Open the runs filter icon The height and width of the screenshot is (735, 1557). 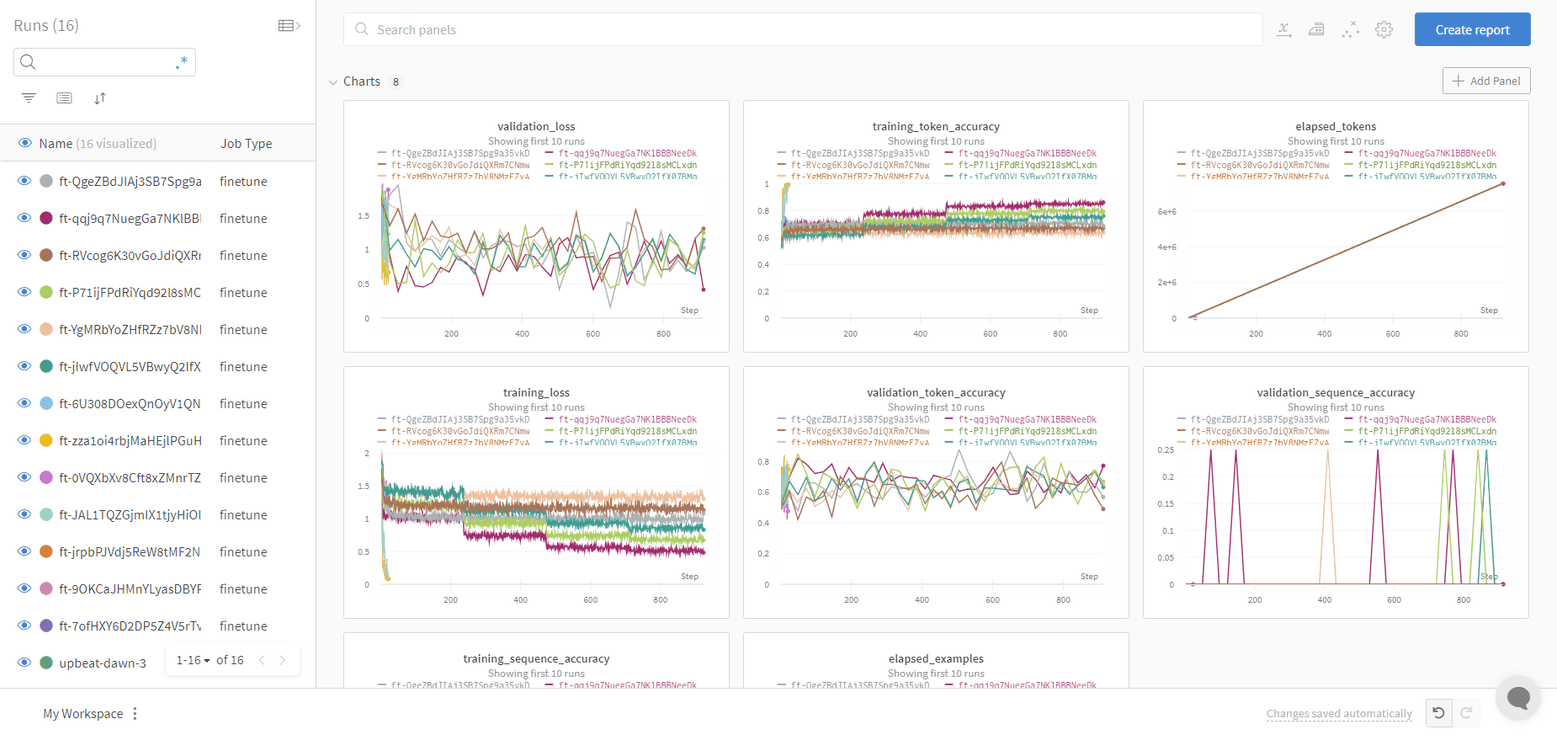29,98
